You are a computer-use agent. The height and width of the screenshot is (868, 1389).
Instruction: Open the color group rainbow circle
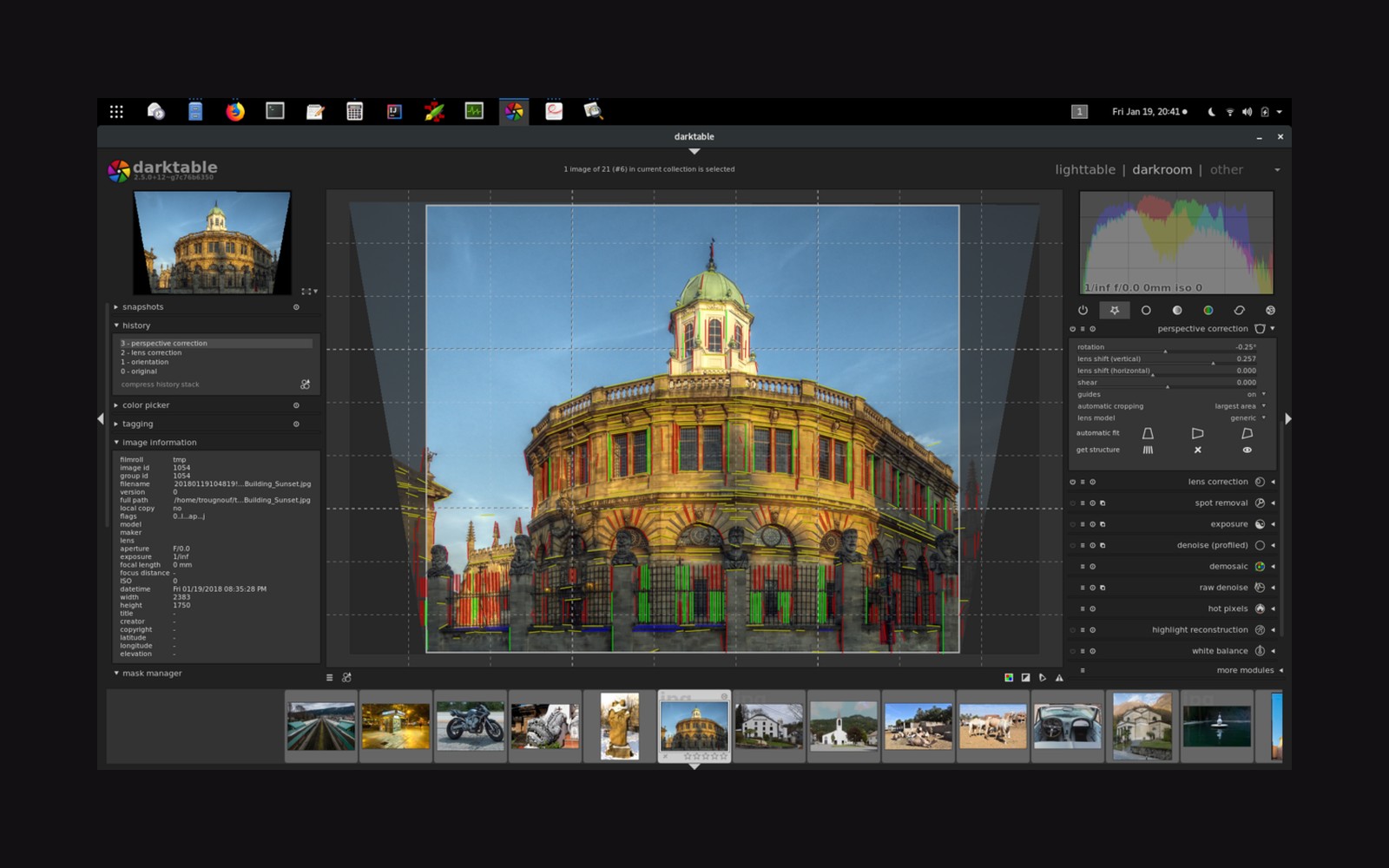[1208, 310]
